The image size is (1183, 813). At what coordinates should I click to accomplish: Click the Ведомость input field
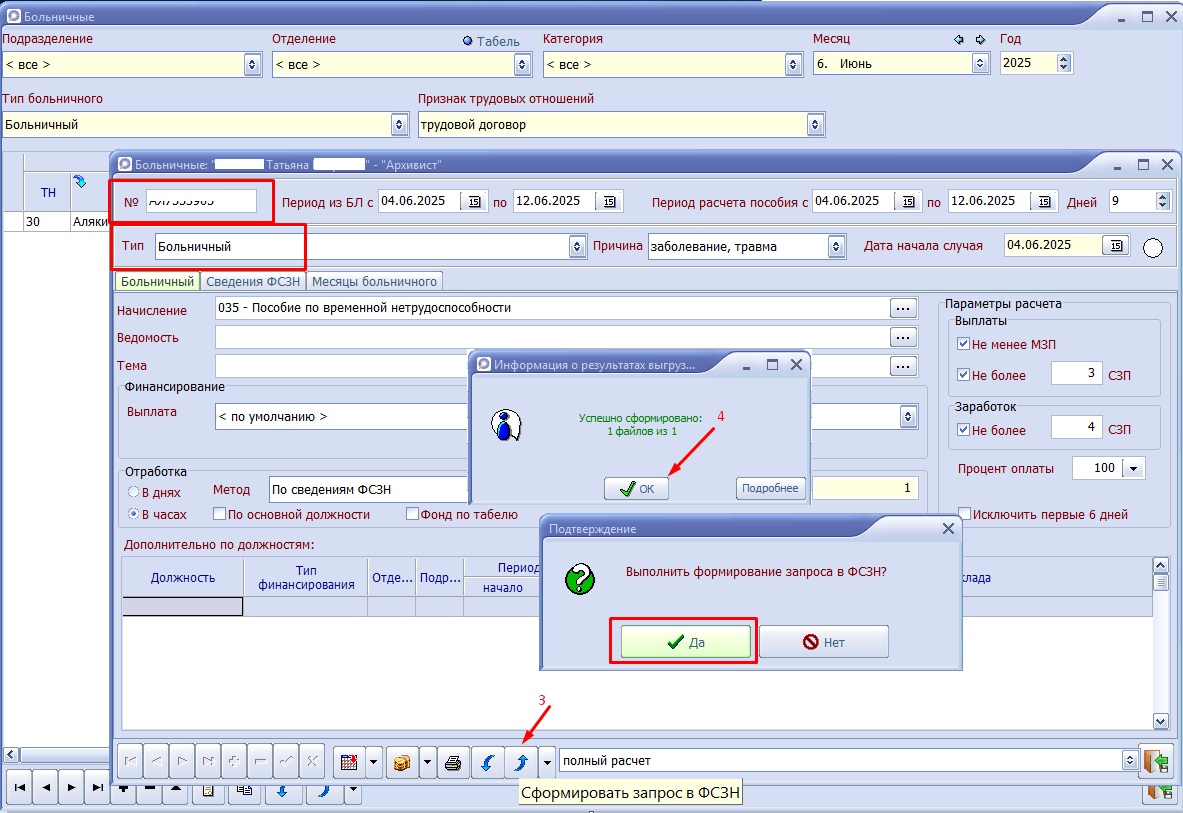[552, 337]
